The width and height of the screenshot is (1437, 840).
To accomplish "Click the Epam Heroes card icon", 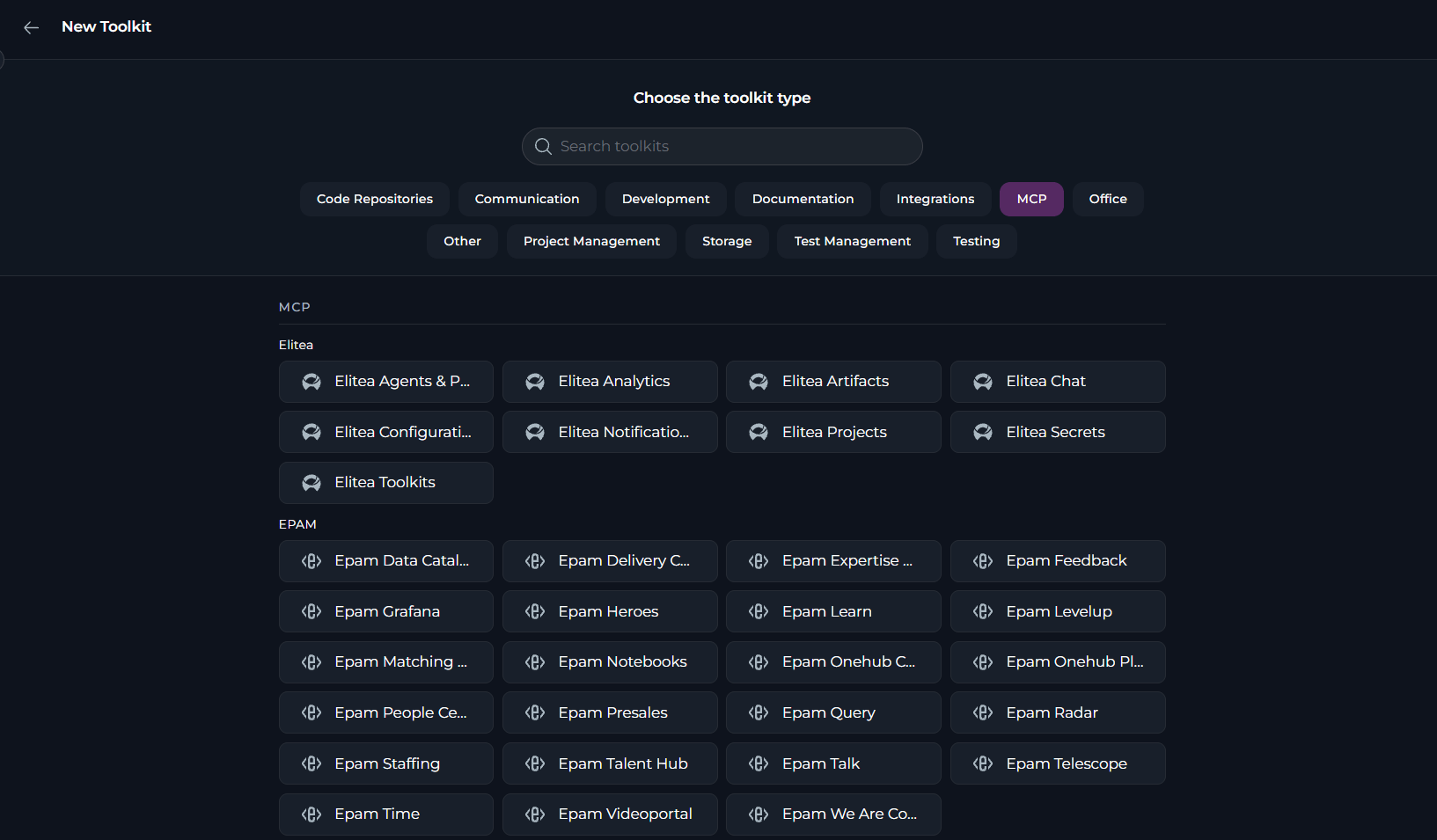I will (x=535, y=611).
